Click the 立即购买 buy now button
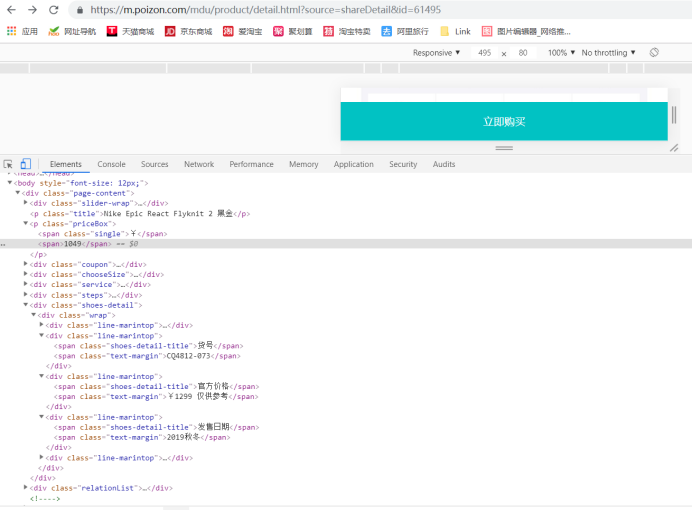Screen dimensions: 692x510 (504, 121)
